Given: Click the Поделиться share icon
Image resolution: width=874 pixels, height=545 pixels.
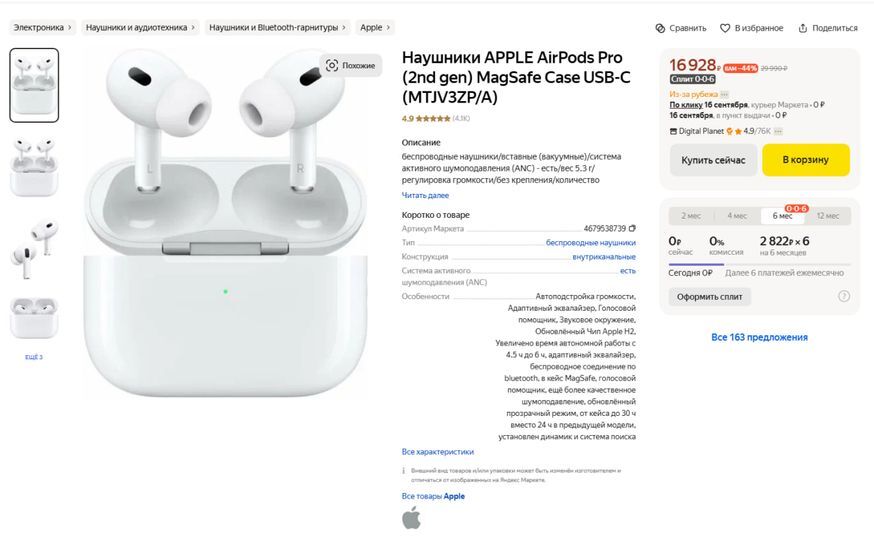Looking at the screenshot, I should tap(803, 28).
